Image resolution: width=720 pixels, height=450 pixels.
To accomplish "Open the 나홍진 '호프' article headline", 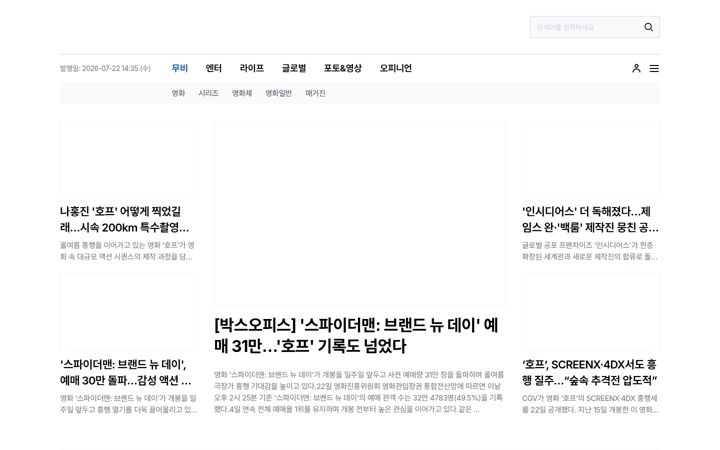I will tap(124, 219).
